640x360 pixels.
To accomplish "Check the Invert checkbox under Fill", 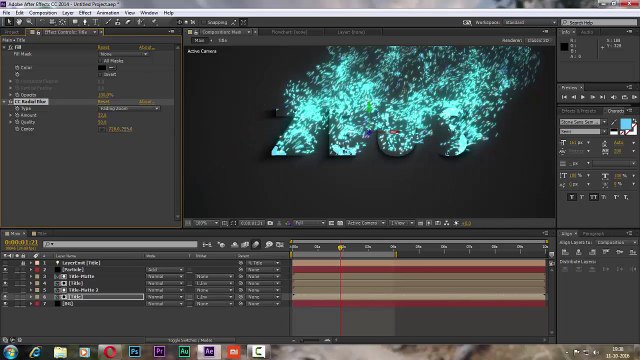I will 100,75.
